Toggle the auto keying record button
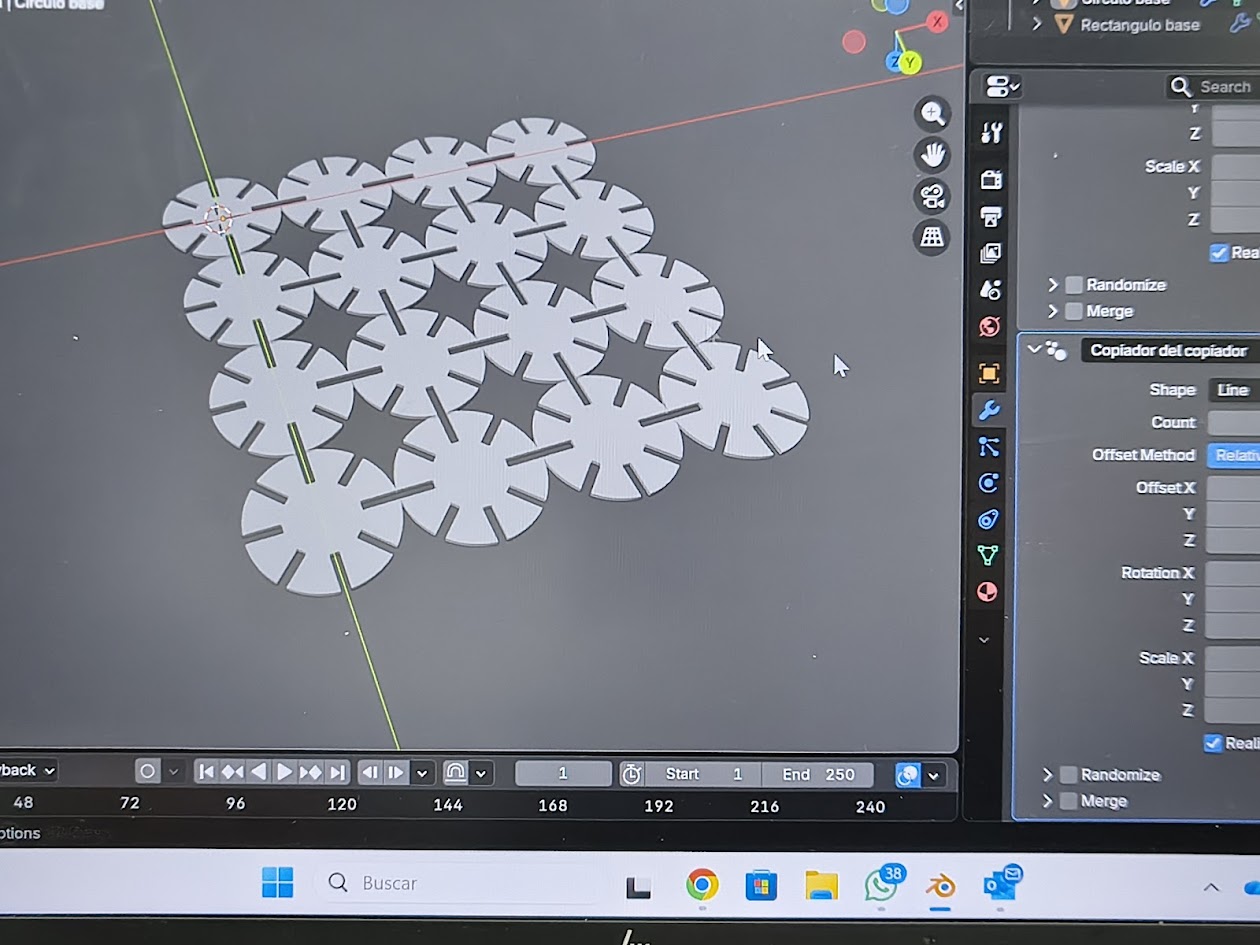 pyautogui.click(x=148, y=771)
